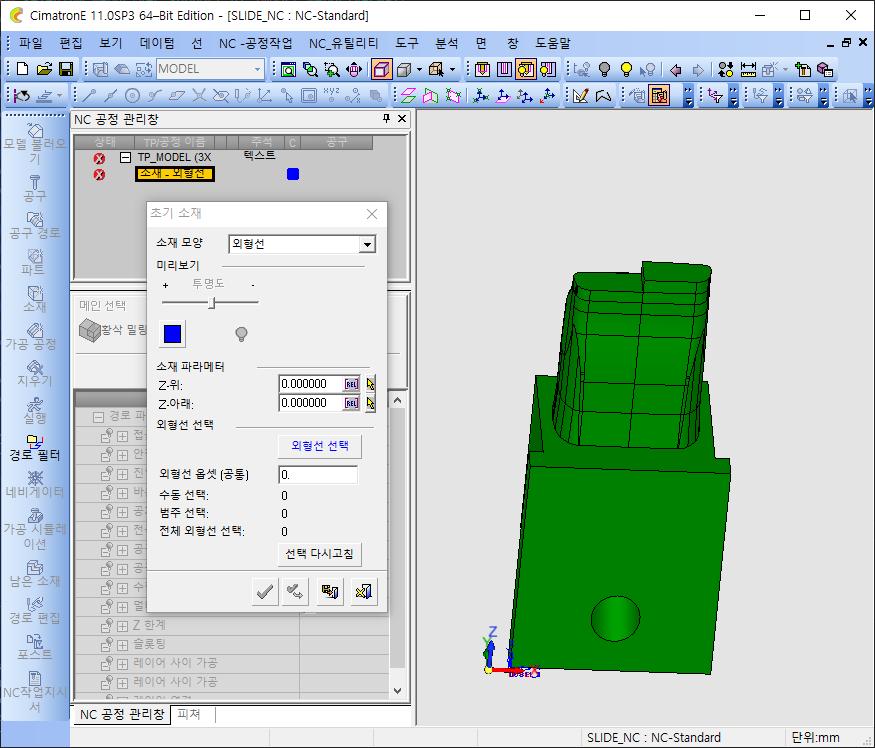Image resolution: width=875 pixels, height=748 pixels.
Task: Select the 소재 - 외형선 process row
Action: tap(175, 174)
